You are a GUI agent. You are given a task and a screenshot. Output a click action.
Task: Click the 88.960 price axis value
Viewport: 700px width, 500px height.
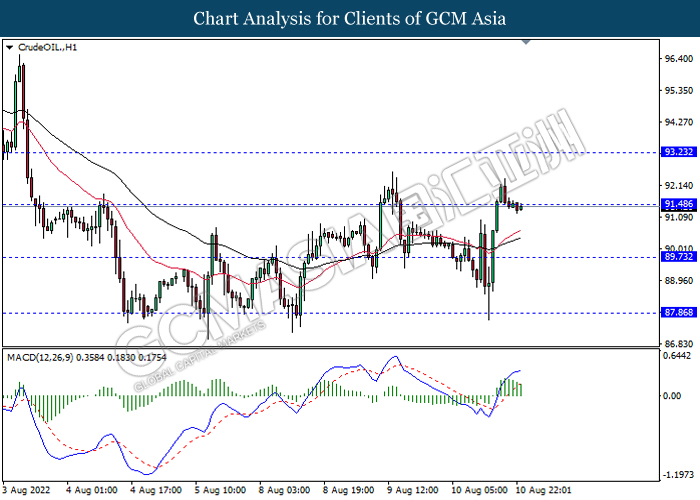tap(679, 281)
